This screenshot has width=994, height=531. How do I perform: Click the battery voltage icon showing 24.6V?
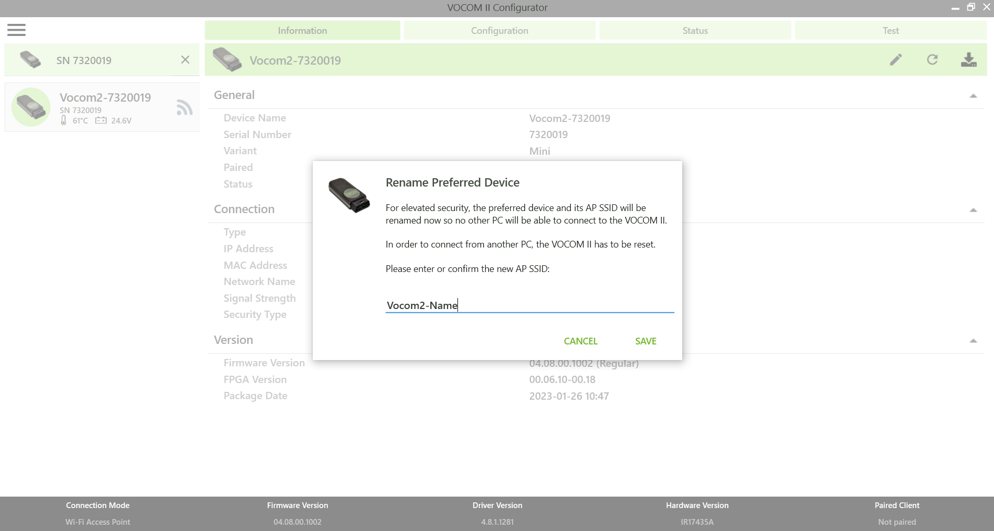pos(101,120)
